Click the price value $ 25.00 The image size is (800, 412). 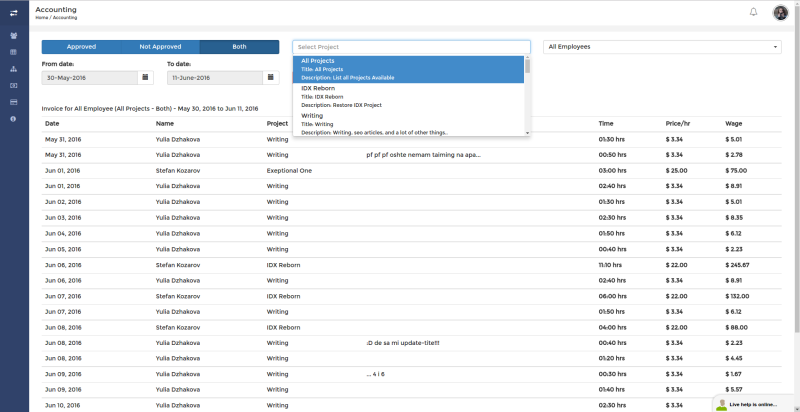coord(677,171)
